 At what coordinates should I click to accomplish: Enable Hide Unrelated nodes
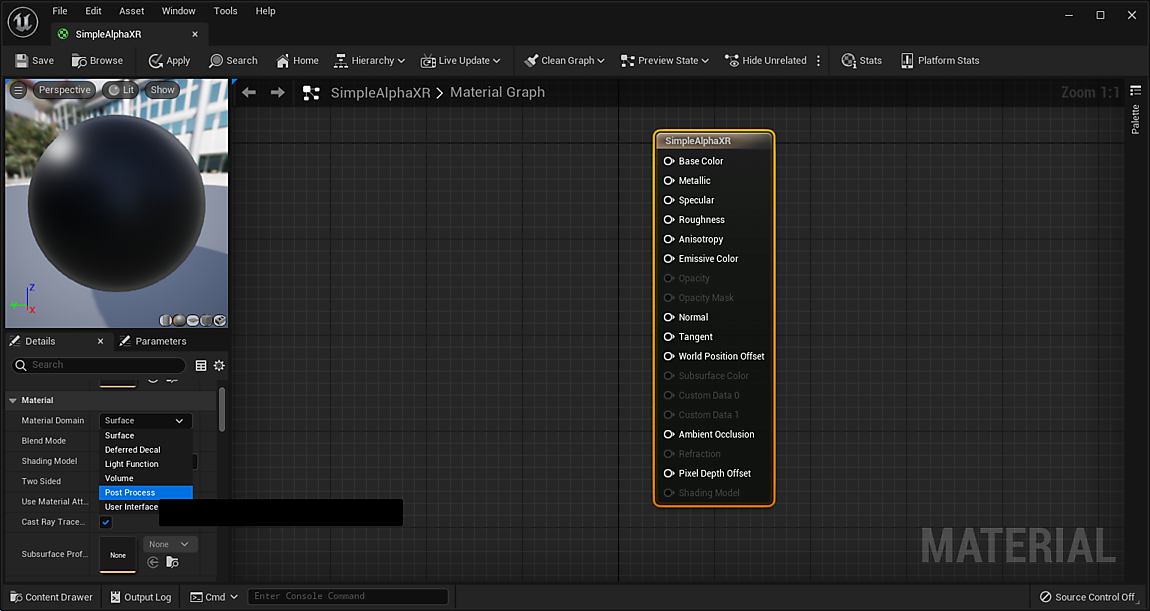click(765, 60)
